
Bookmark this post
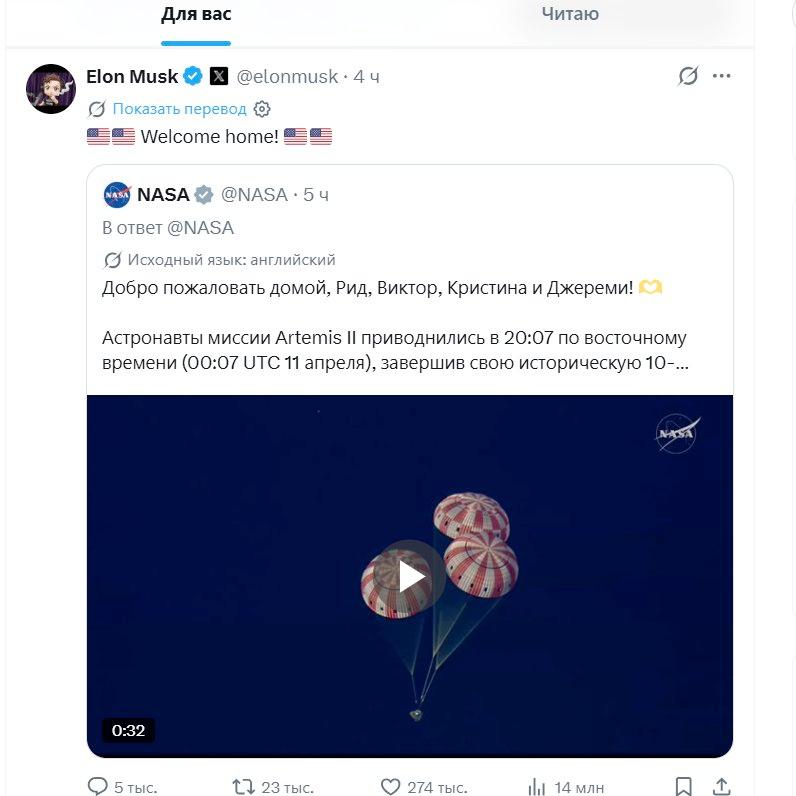(683, 786)
